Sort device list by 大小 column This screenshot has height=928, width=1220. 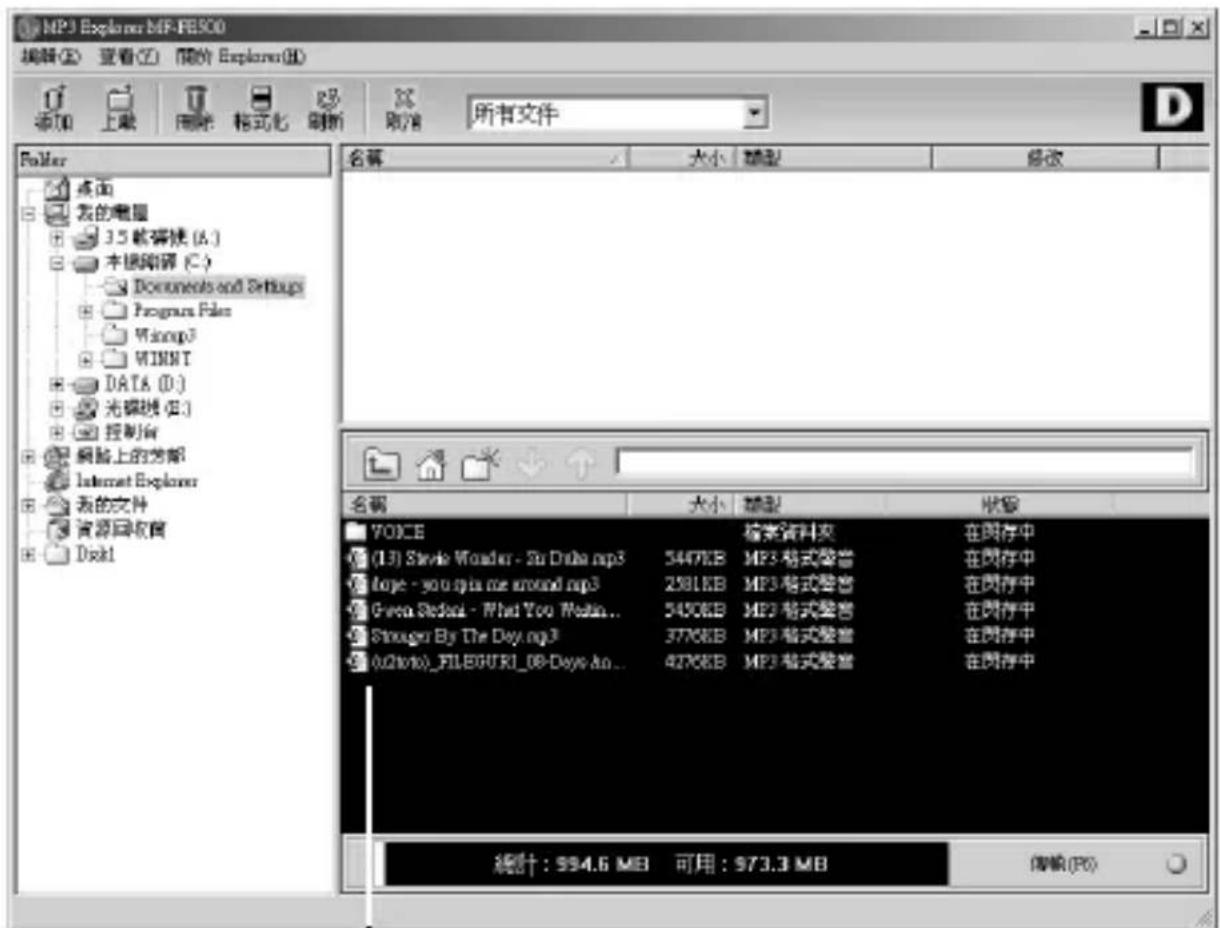682,504
